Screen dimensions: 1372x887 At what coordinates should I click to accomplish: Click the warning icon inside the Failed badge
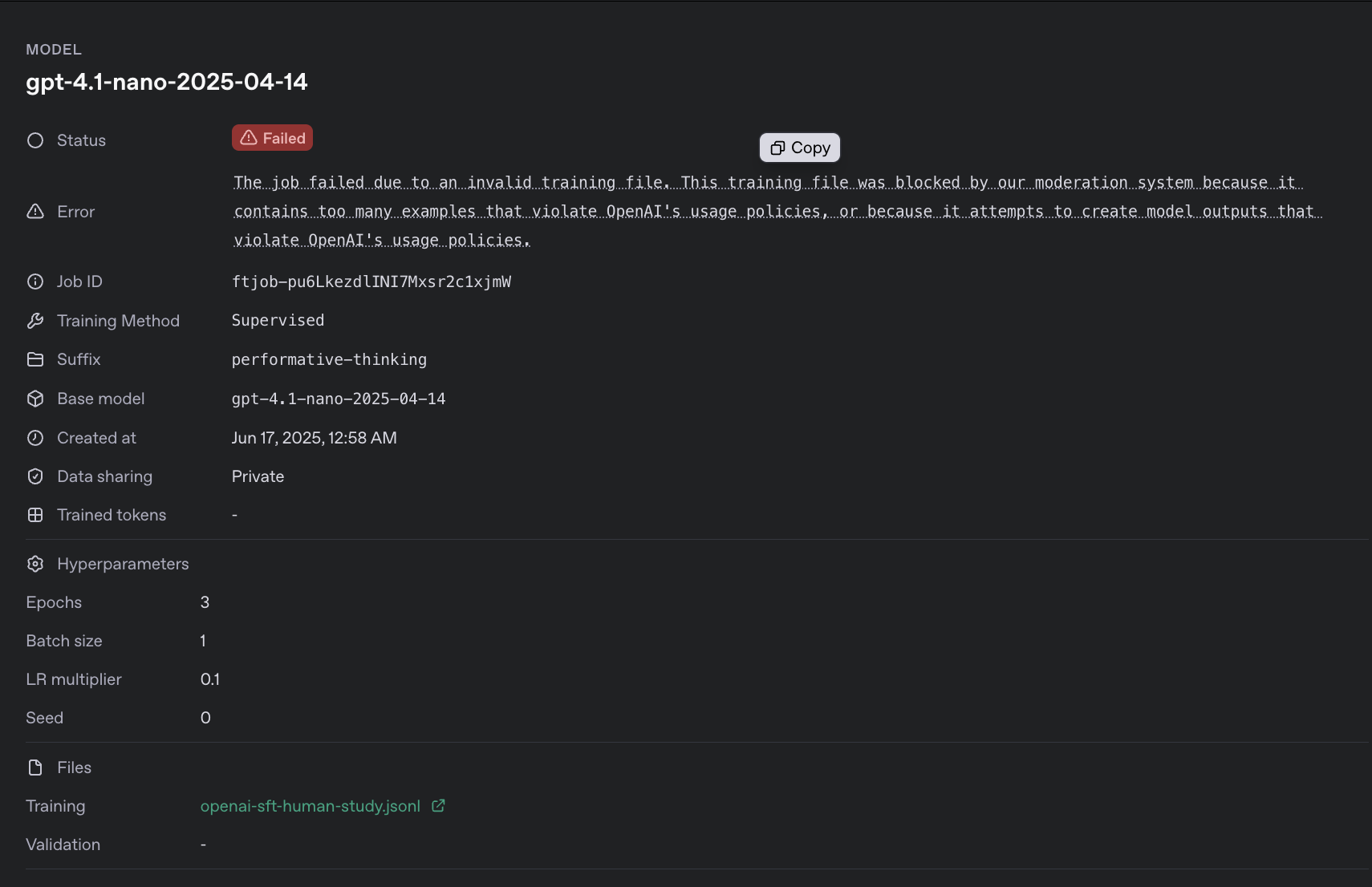coord(249,138)
